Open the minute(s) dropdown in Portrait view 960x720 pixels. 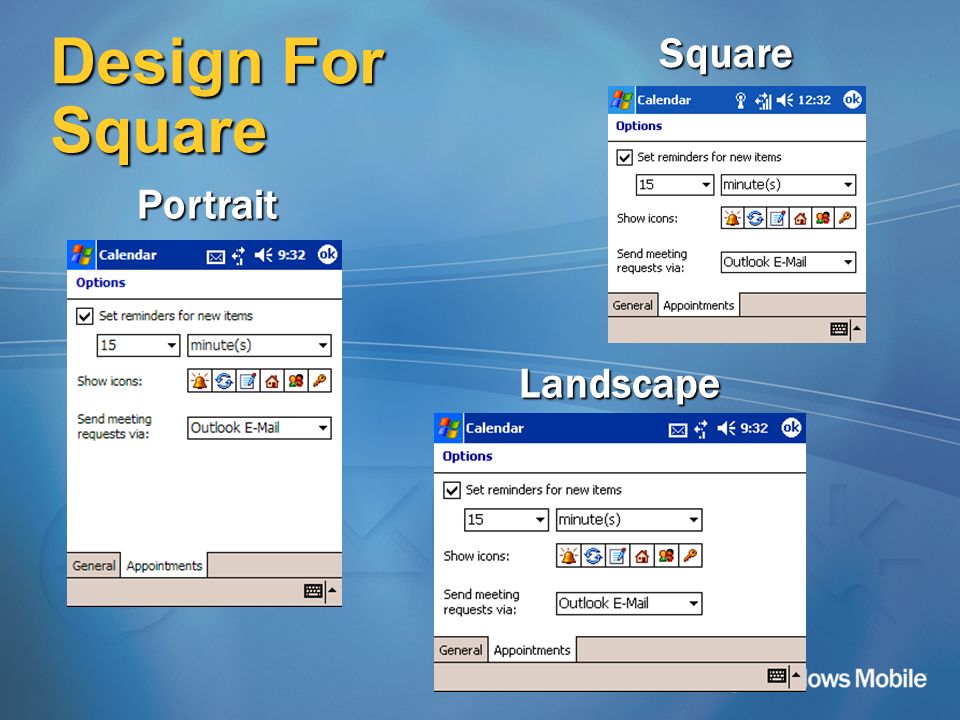click(x=259, y=345)
